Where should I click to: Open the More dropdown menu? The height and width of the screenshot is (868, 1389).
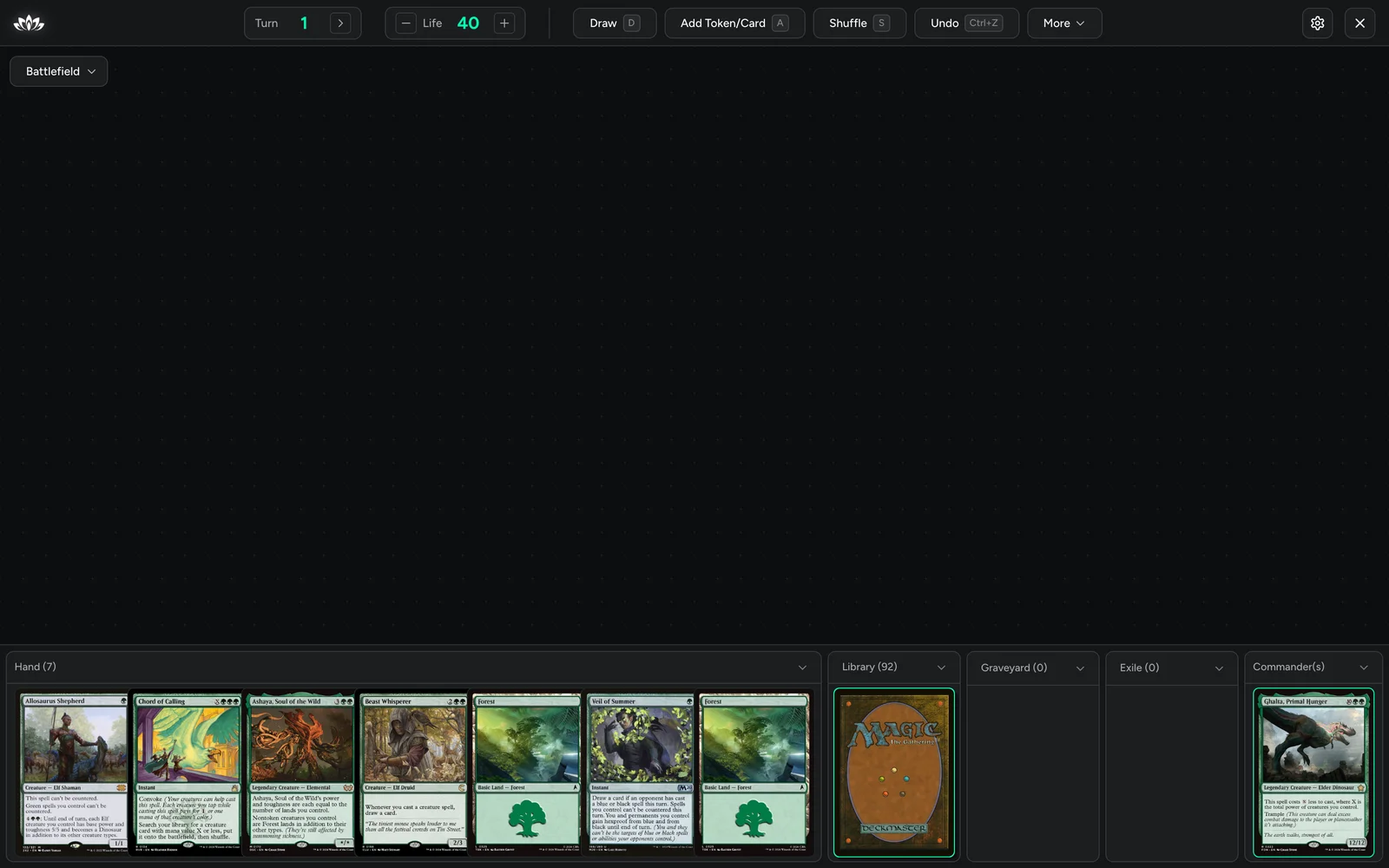pos(1064,23)
